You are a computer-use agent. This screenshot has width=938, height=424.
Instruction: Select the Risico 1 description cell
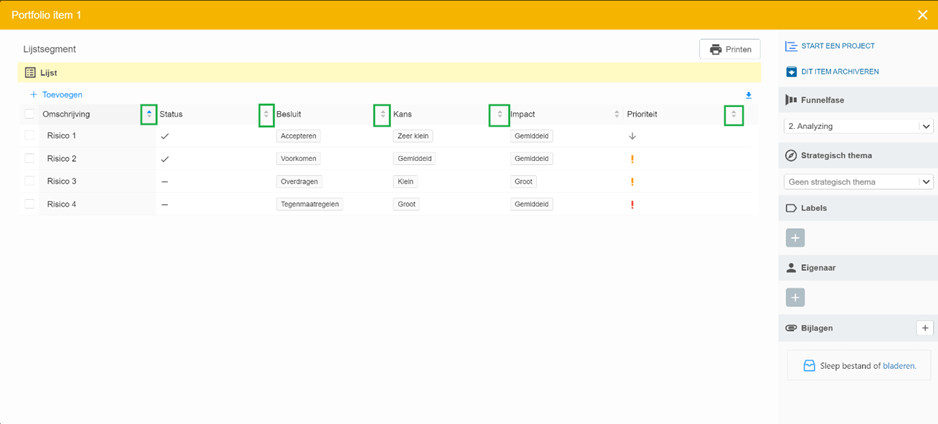click(x=98, y=136)
